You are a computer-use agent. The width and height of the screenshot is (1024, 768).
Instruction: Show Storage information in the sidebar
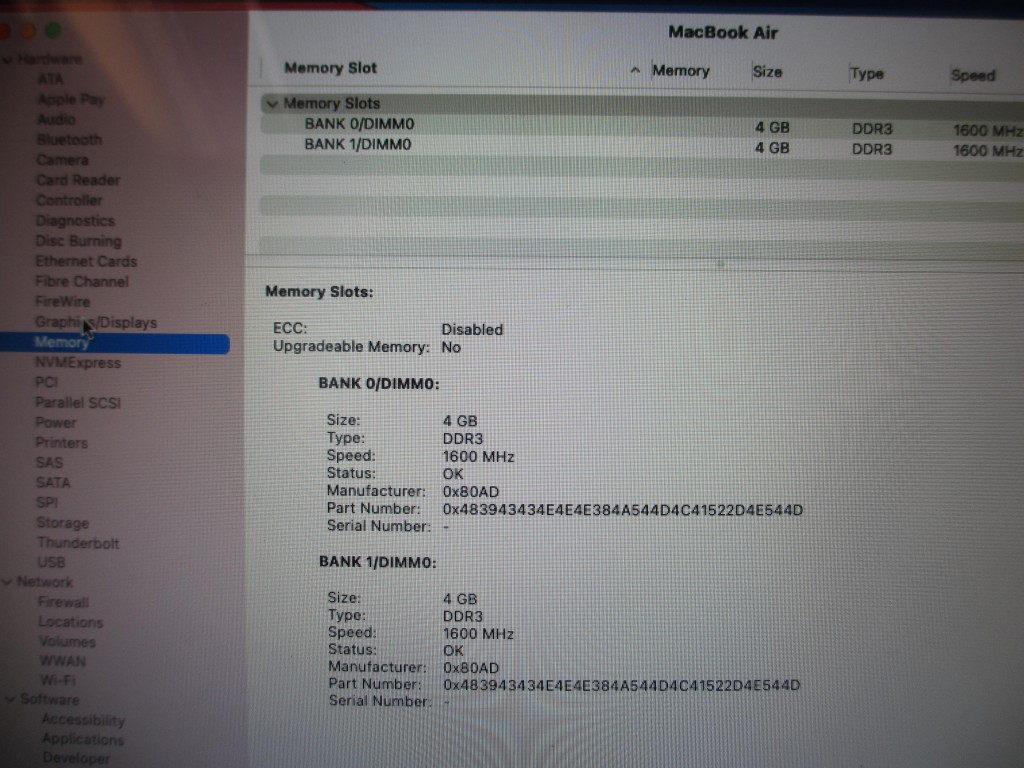pyautogui.click(x=63, y=523)
